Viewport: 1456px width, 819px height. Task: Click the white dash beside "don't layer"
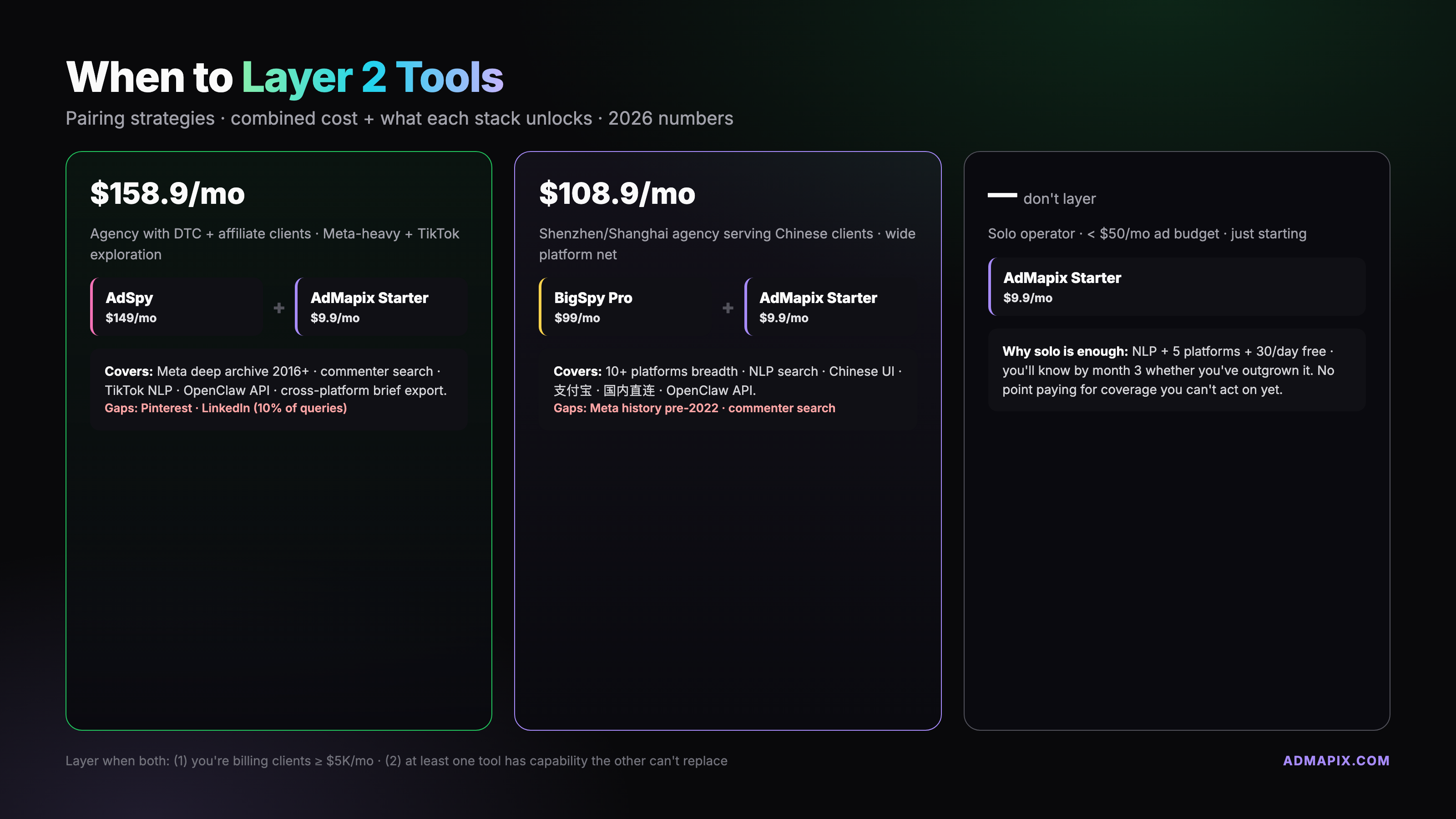[x=1002, y=195]
